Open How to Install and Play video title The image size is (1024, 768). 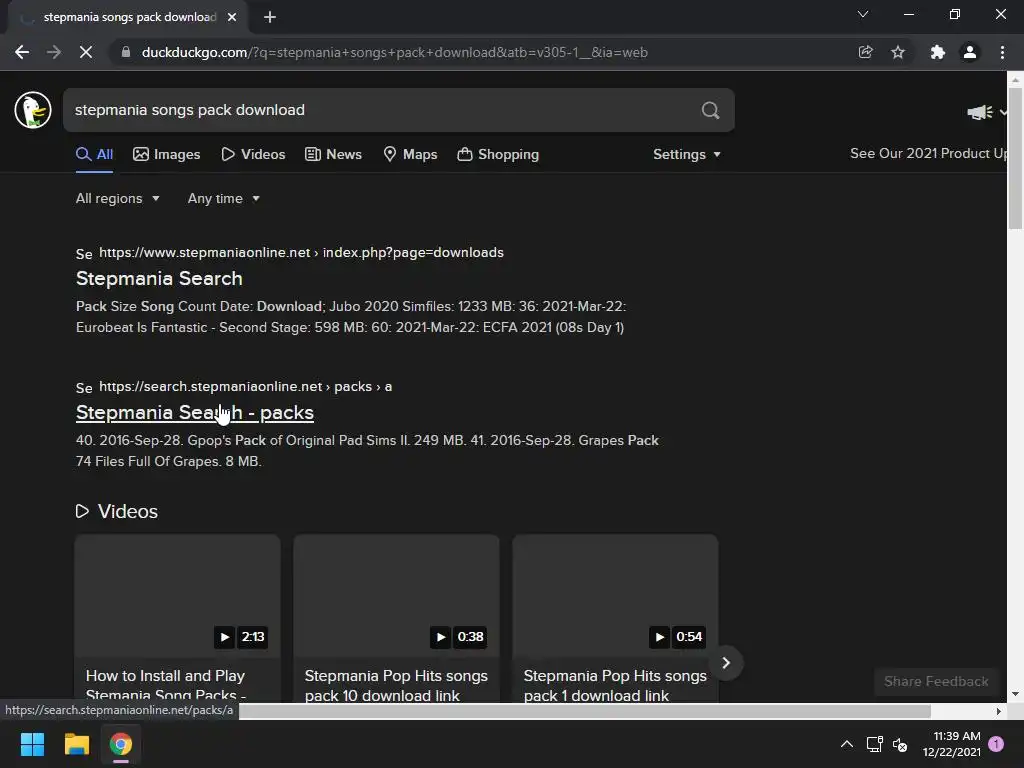166,685
